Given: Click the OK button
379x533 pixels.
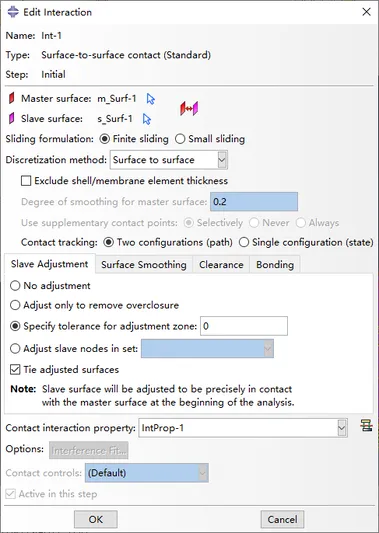Looking at the screenshot, I should (x=96, y=519).
